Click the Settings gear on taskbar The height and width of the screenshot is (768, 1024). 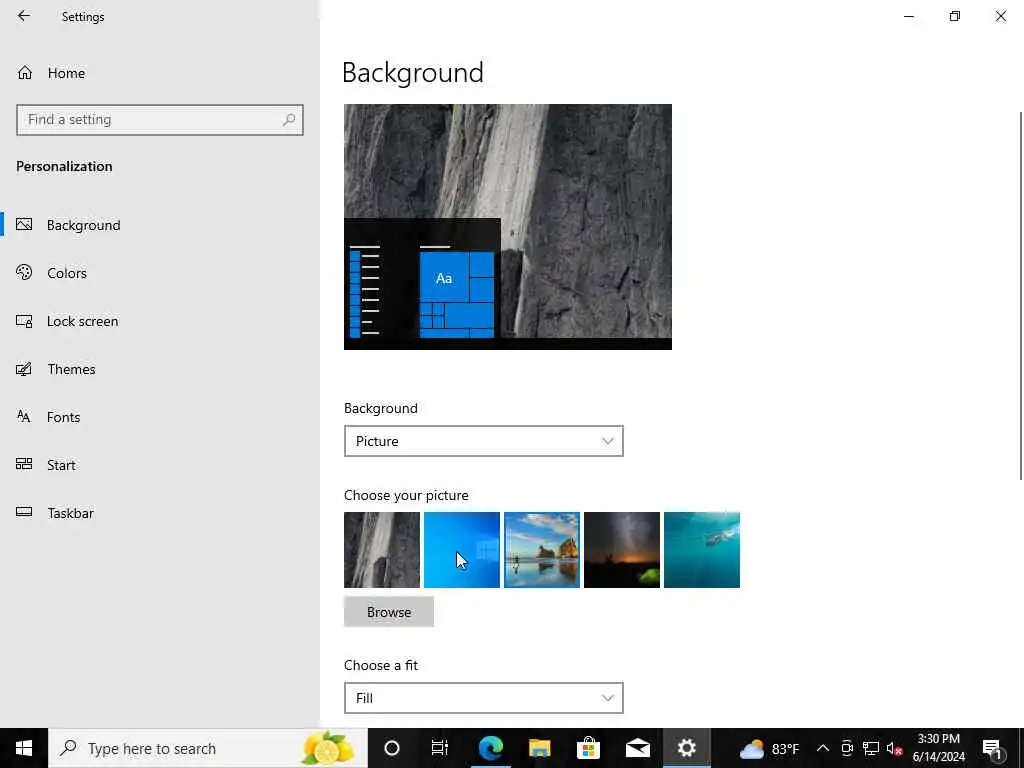[x=686, y=748]
